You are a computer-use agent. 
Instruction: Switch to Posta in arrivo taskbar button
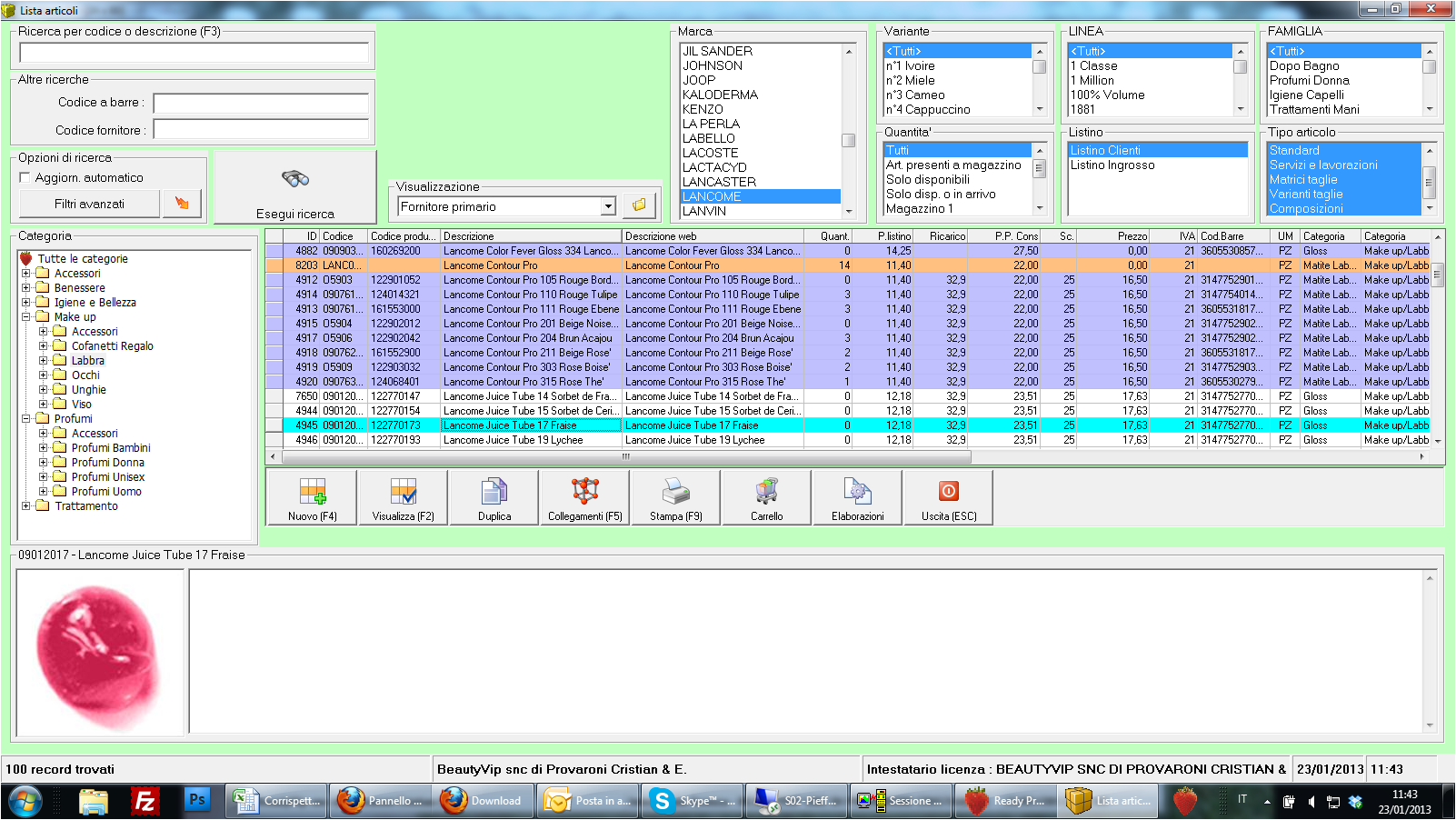tap(589, 801)
